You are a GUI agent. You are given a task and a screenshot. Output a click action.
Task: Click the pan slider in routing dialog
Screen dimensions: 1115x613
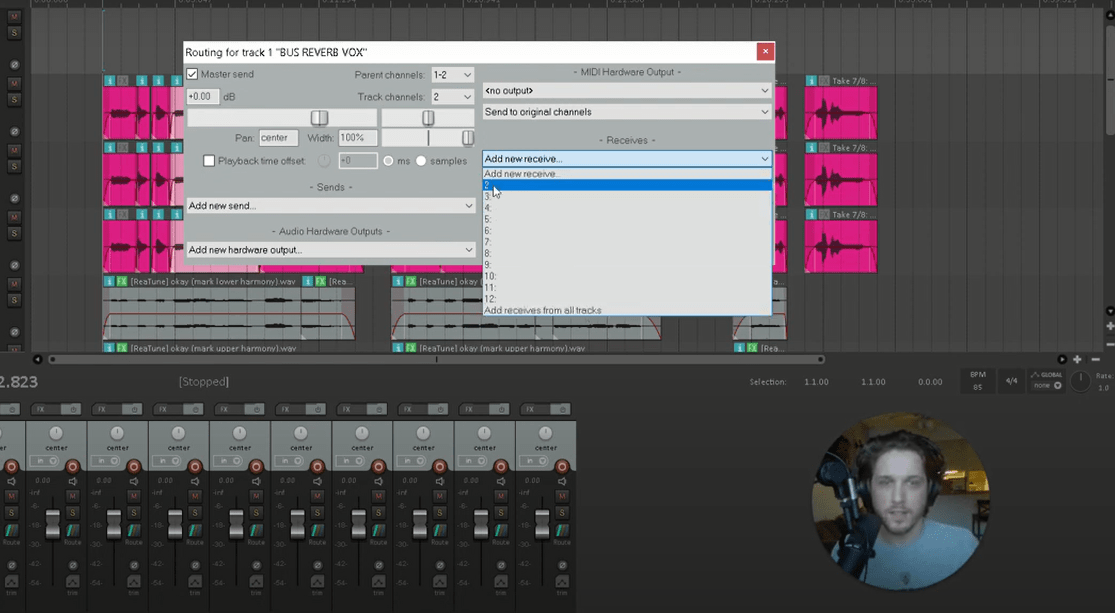pyautogui.click(x=428, y=117)
